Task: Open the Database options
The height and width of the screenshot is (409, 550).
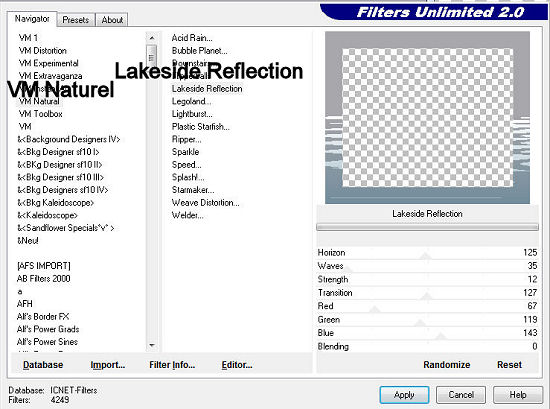Action: click(43, 365)
